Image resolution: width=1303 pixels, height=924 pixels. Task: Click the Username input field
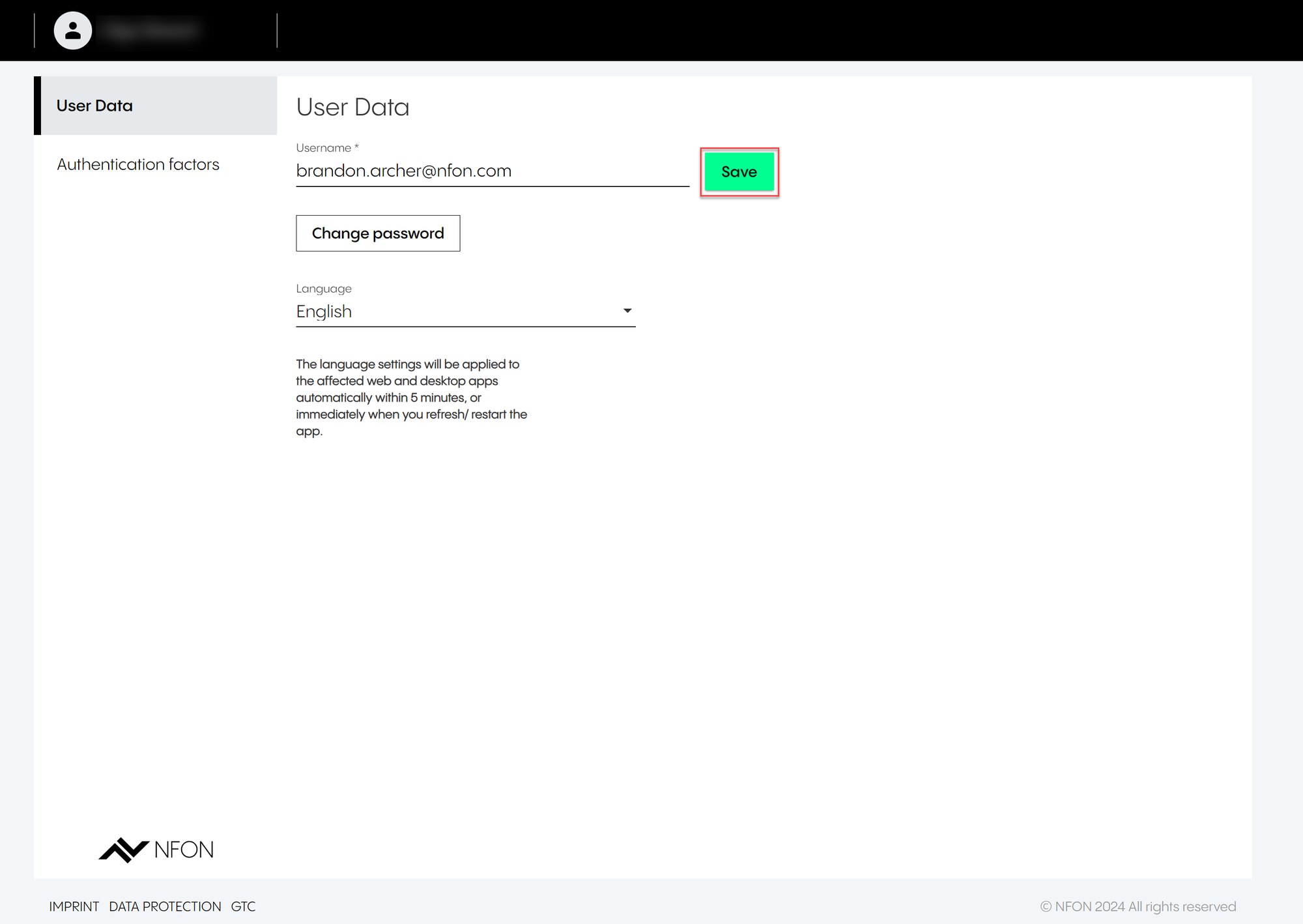pyautogui.click(x=492, y=171)
